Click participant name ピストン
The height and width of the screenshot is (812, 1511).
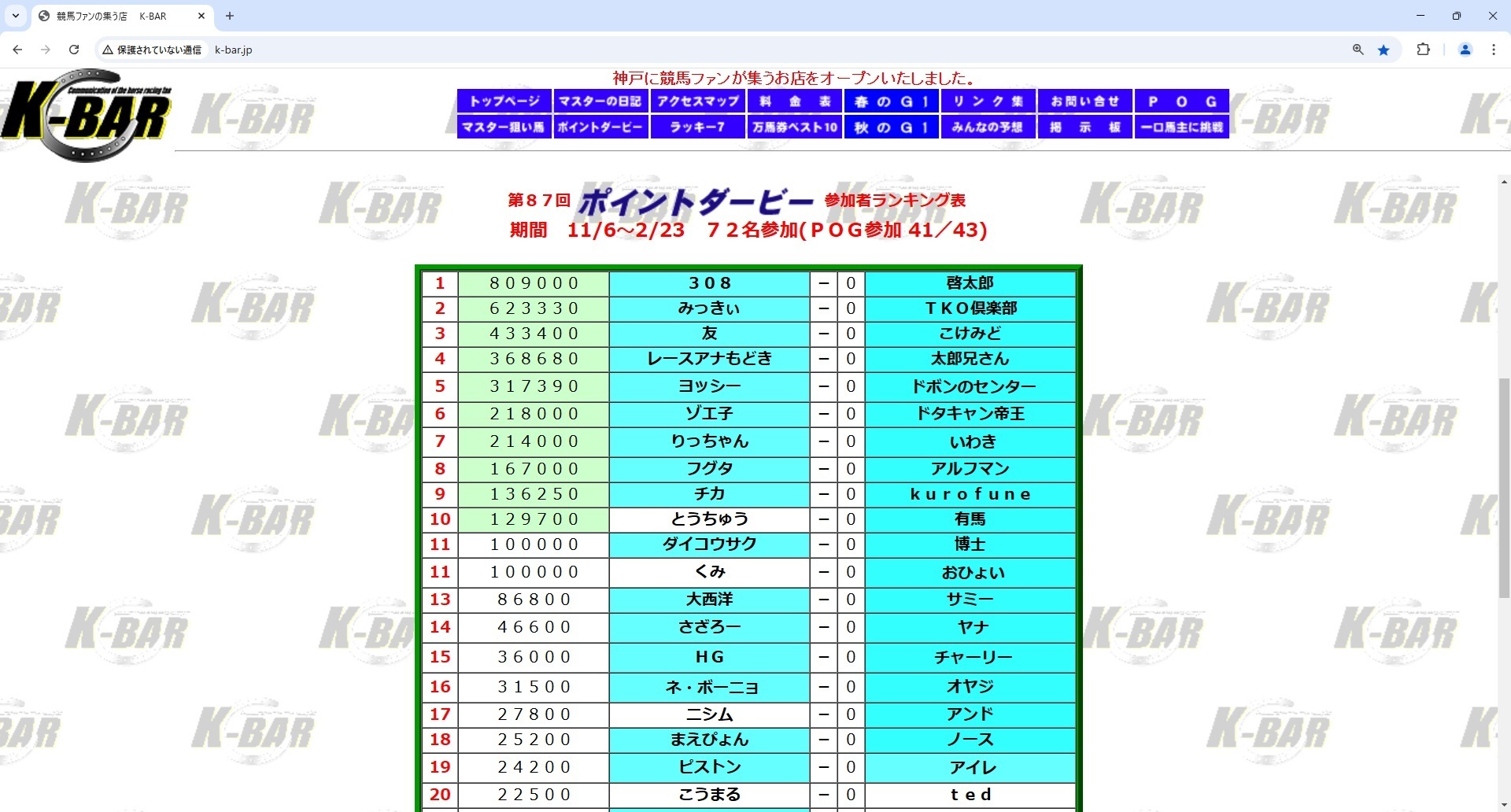click(710, 767)
